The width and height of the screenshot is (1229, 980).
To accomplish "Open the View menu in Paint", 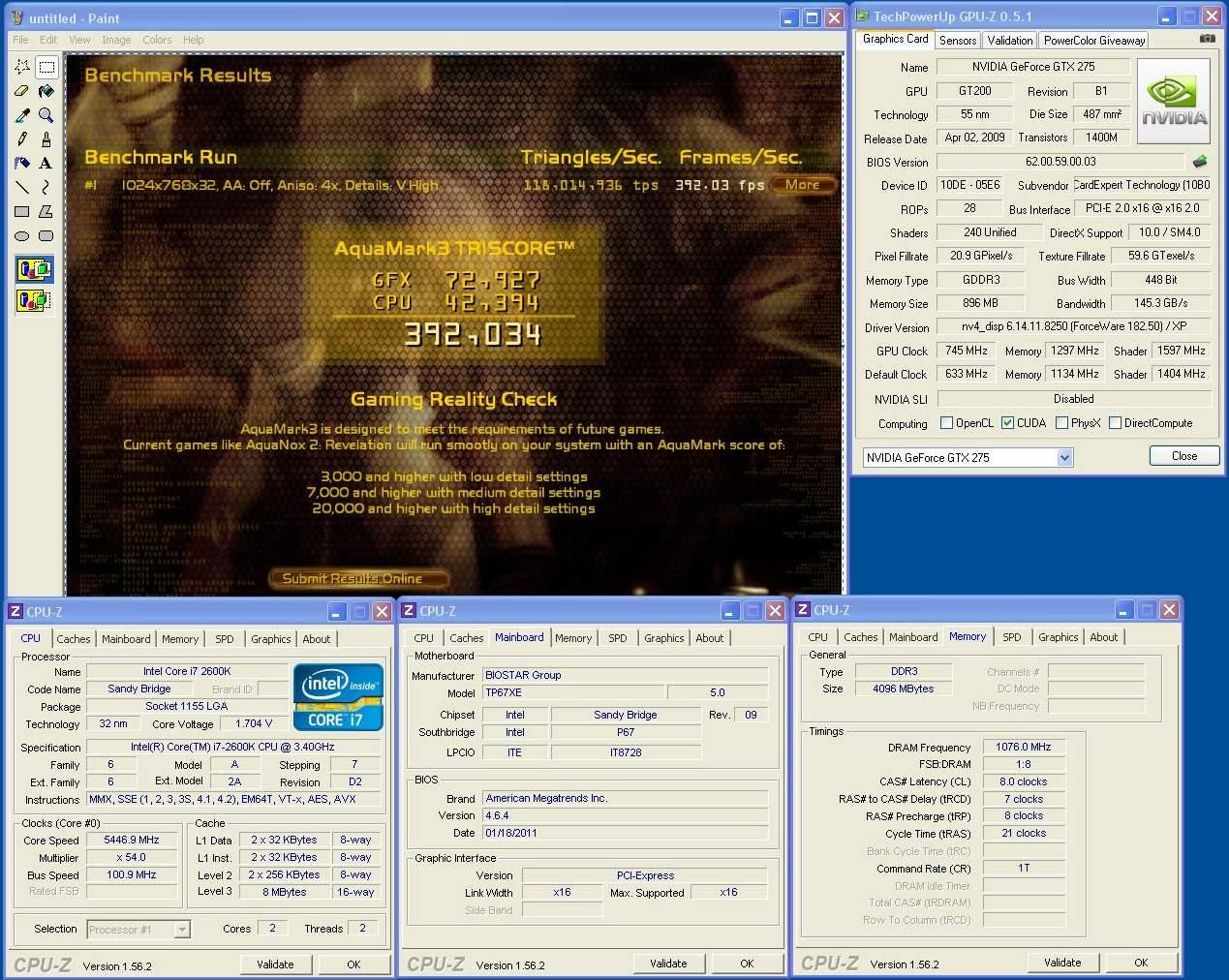I will coord(79,40).
